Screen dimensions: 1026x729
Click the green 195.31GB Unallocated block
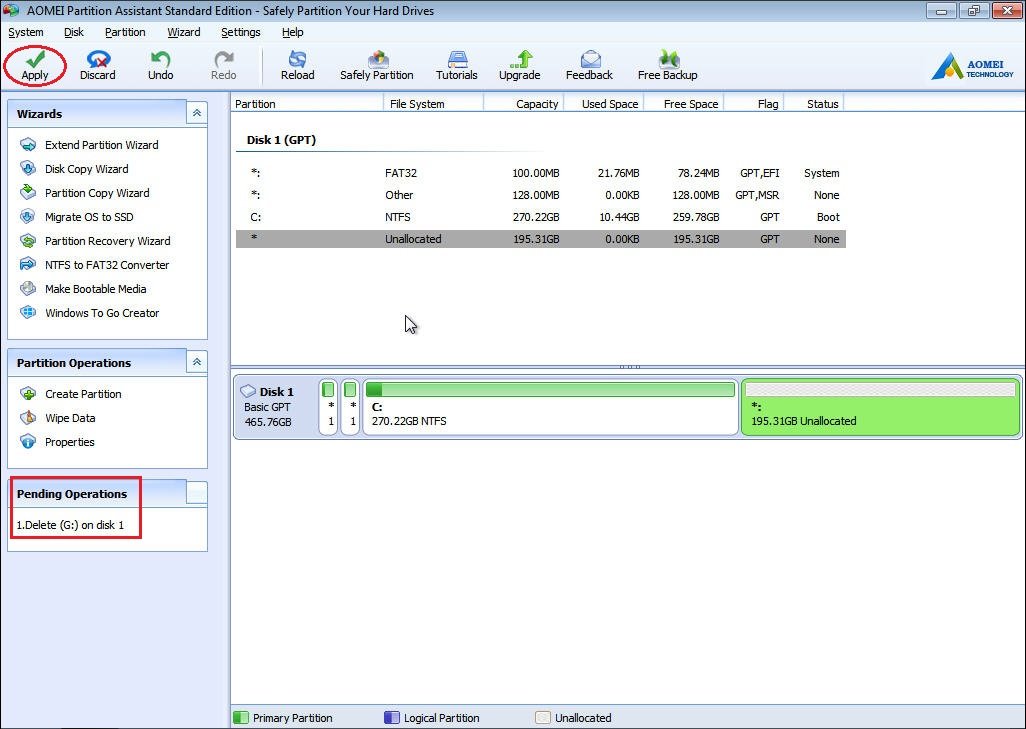[x=879, y=408]
